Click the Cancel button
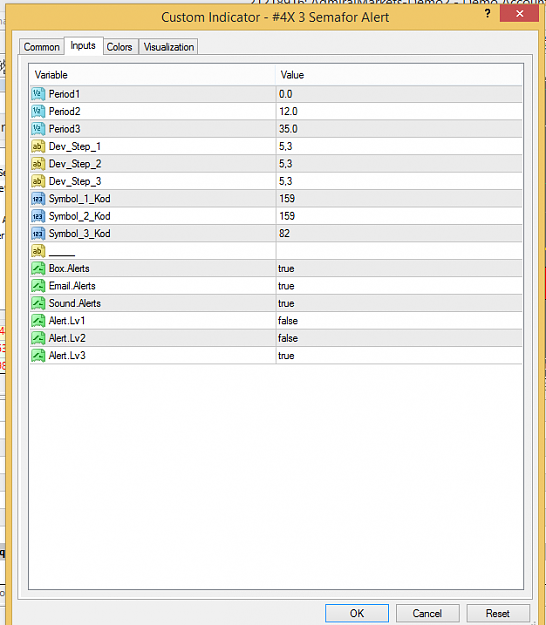546x625 pixels. click(427, 613)
